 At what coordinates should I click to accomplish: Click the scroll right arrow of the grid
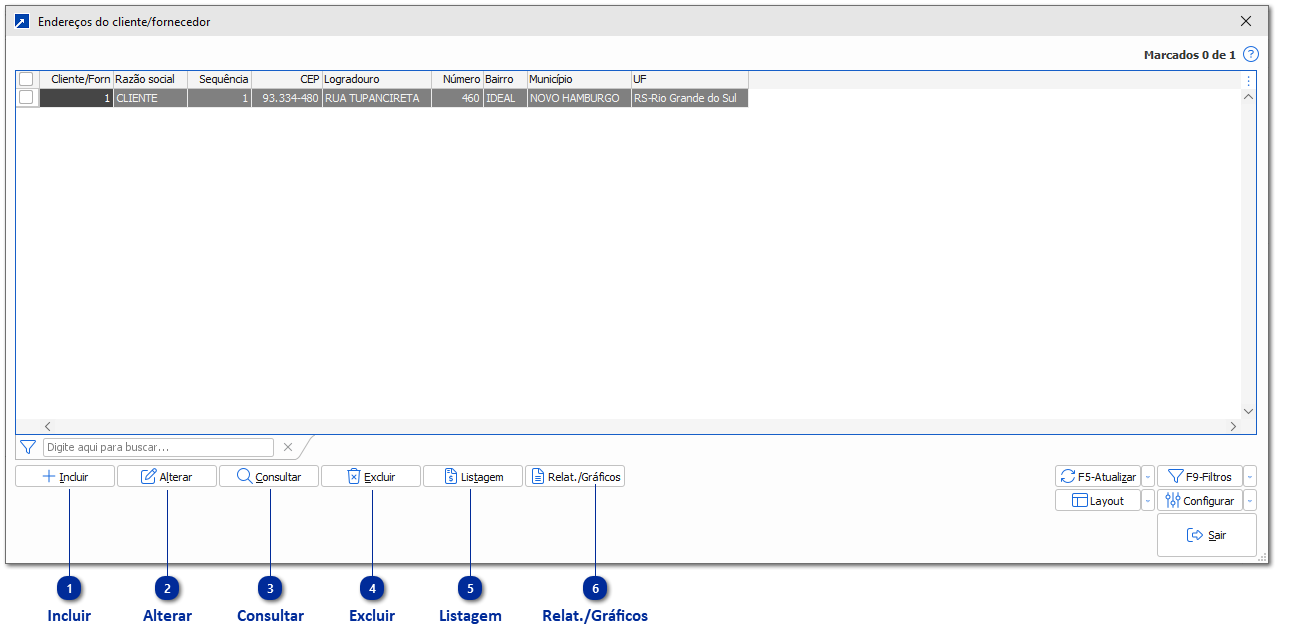click(x=1233, y=426)
